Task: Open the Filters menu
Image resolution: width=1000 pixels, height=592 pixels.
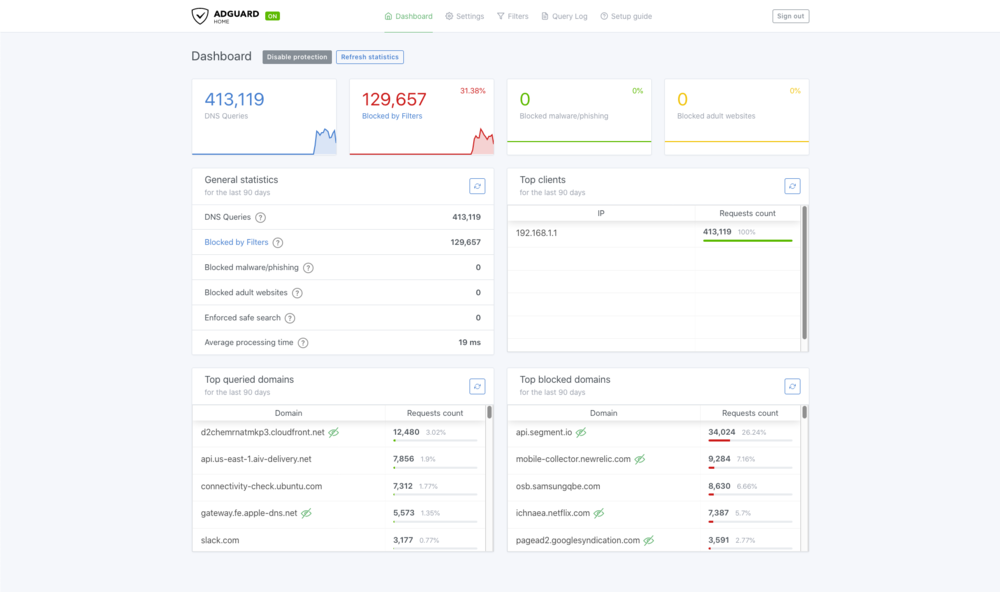Action: tap(513, 17)
